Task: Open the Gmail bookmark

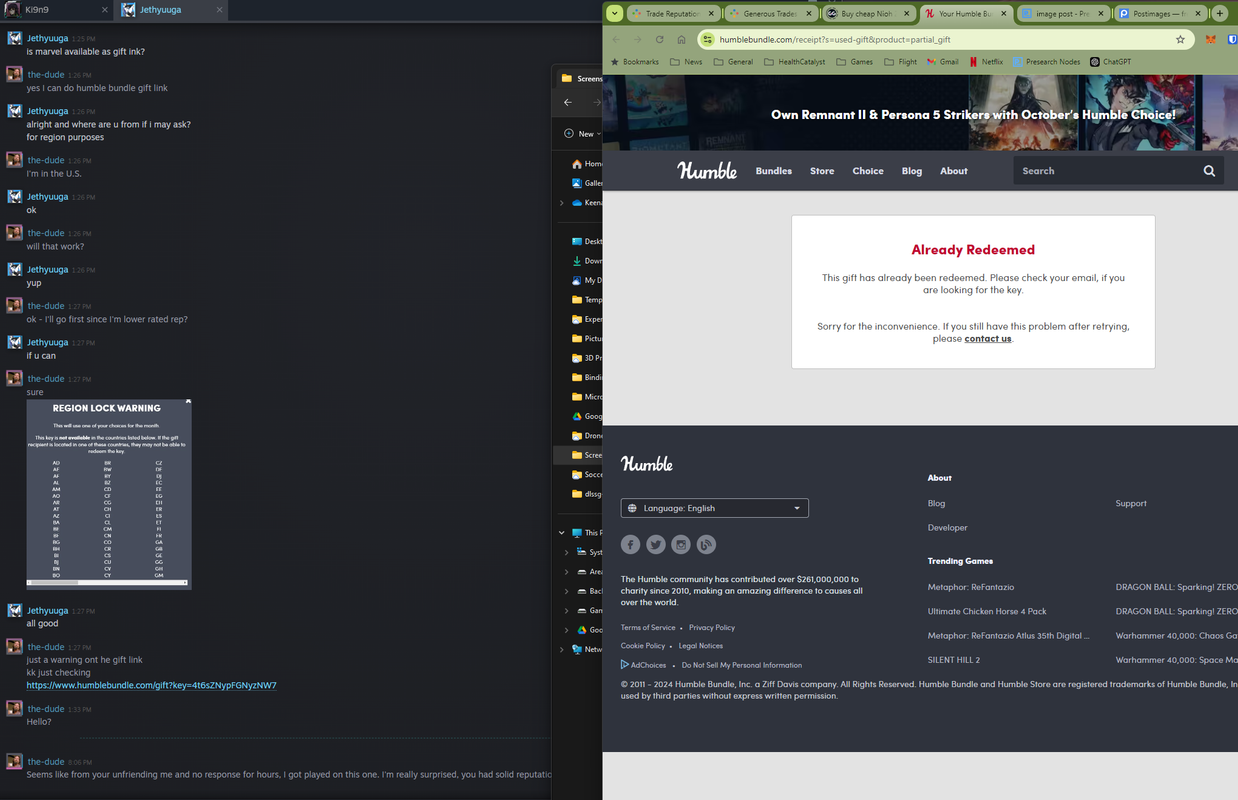Action: pos(942,62)
